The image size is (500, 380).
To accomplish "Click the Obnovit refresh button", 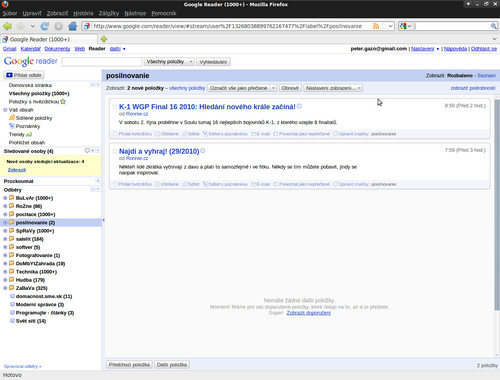I will tap(290, 88).
